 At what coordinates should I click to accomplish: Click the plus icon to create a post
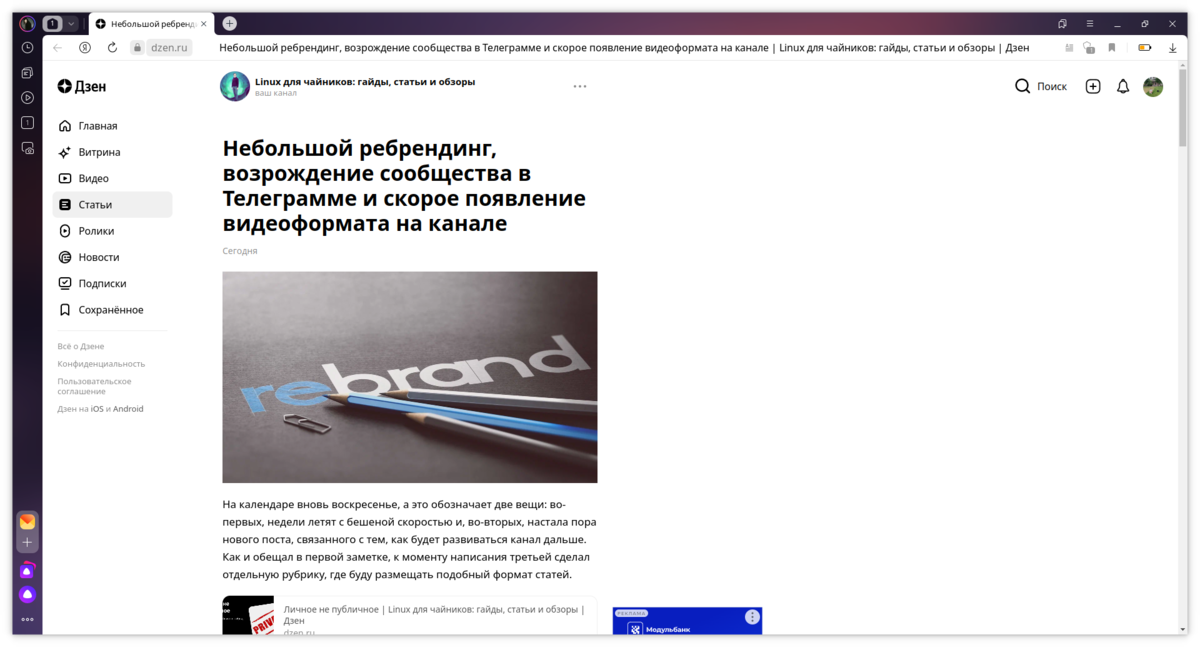tap(1092, 86)
